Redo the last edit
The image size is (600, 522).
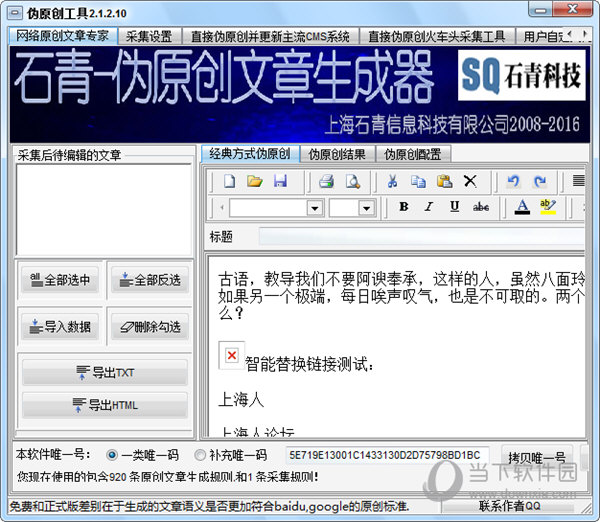[540, 181]
